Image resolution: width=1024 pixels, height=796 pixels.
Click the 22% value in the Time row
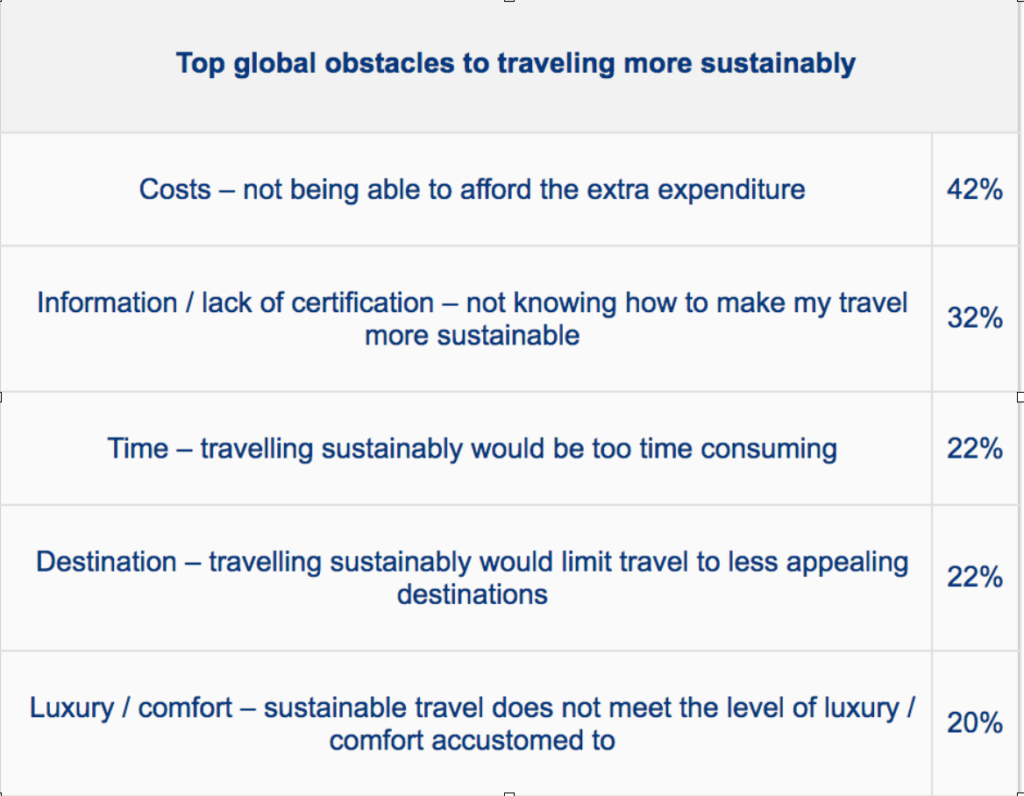pos(975,449)
